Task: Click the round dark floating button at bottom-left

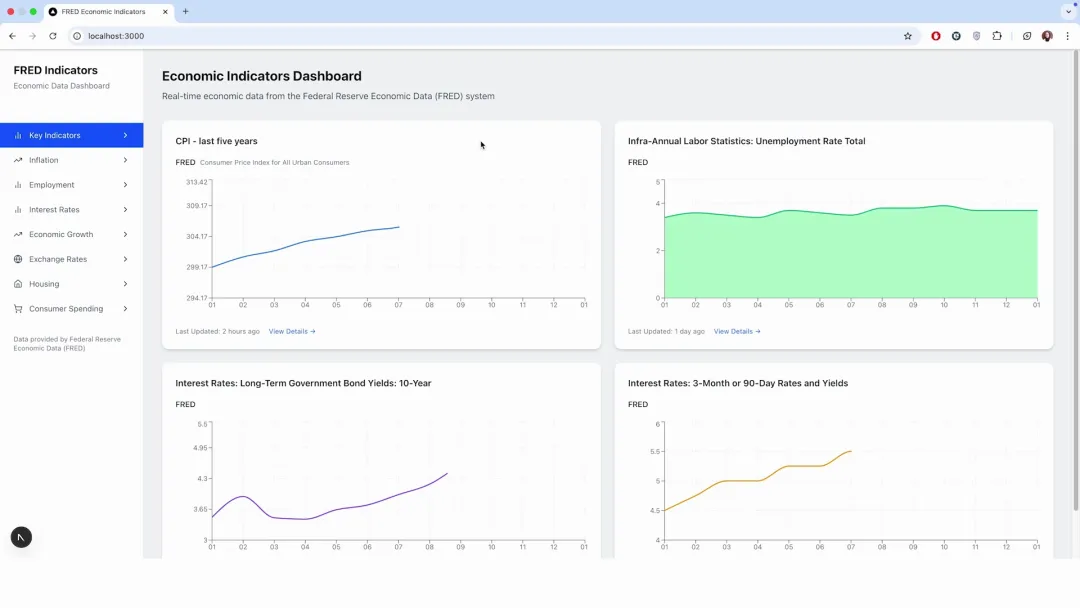Action: [21, 537]
